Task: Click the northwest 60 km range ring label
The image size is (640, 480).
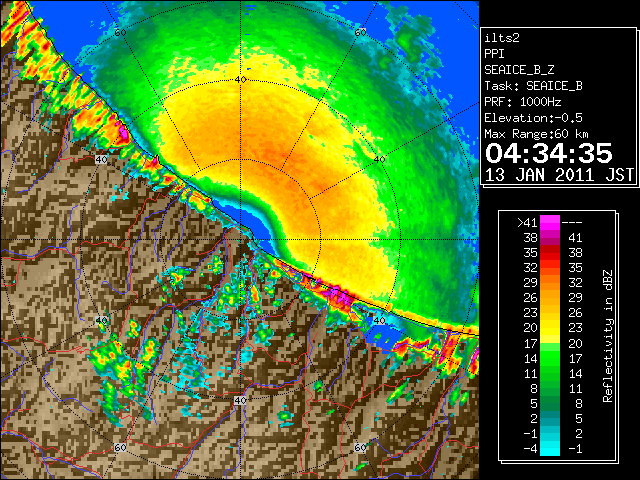Action: tap(120, 32)
